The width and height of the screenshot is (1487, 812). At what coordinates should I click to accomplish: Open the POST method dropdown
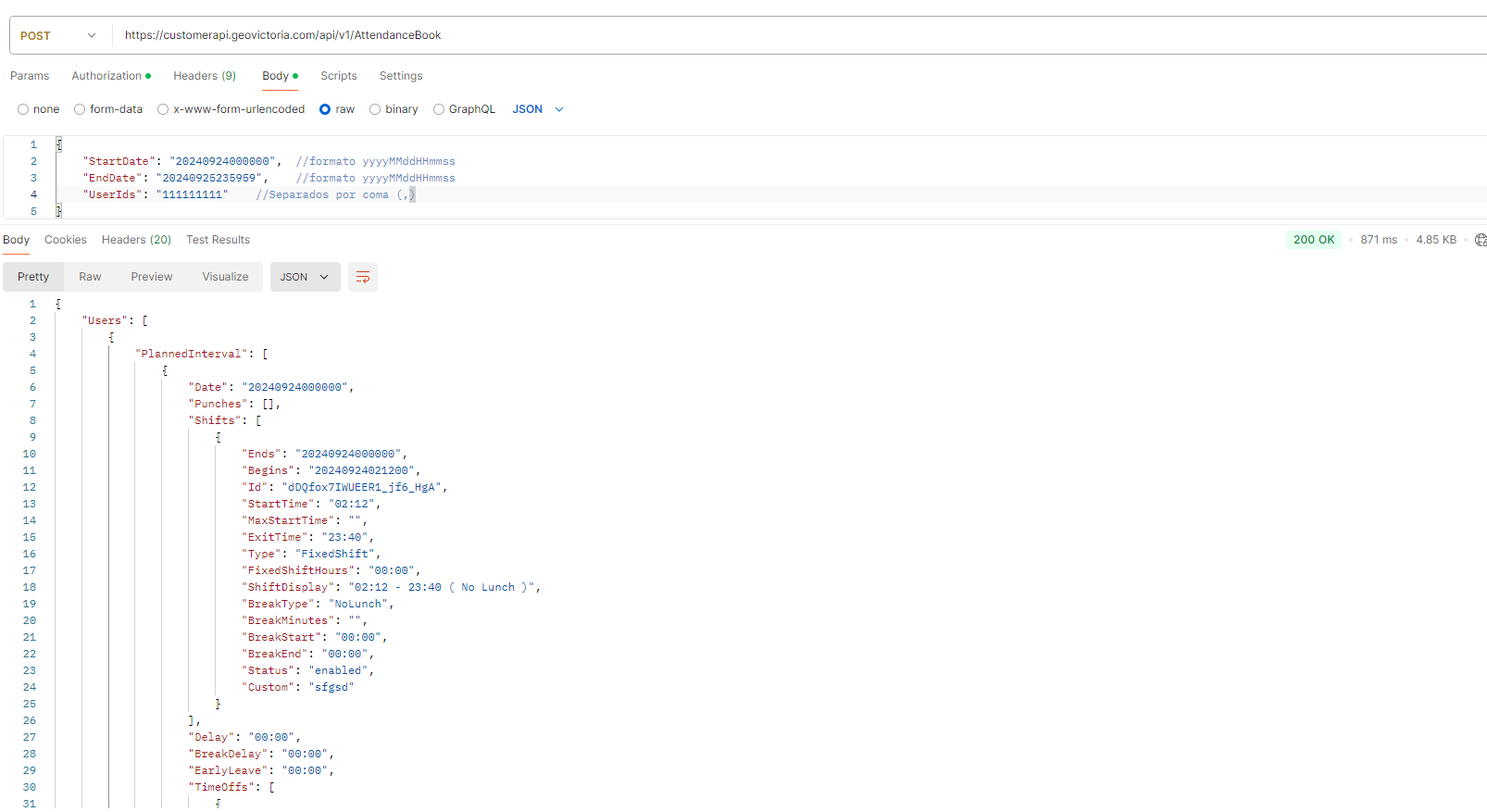[58, 36]
